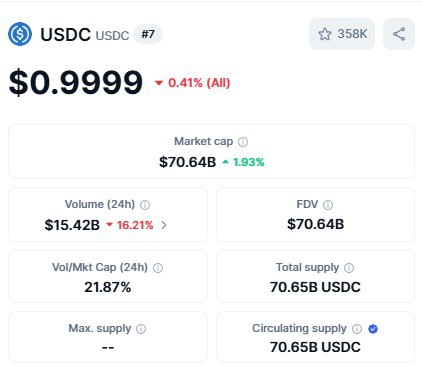Click the $15.42B volume value
Screen dimensions: 422x368
[x=72, y=225]
